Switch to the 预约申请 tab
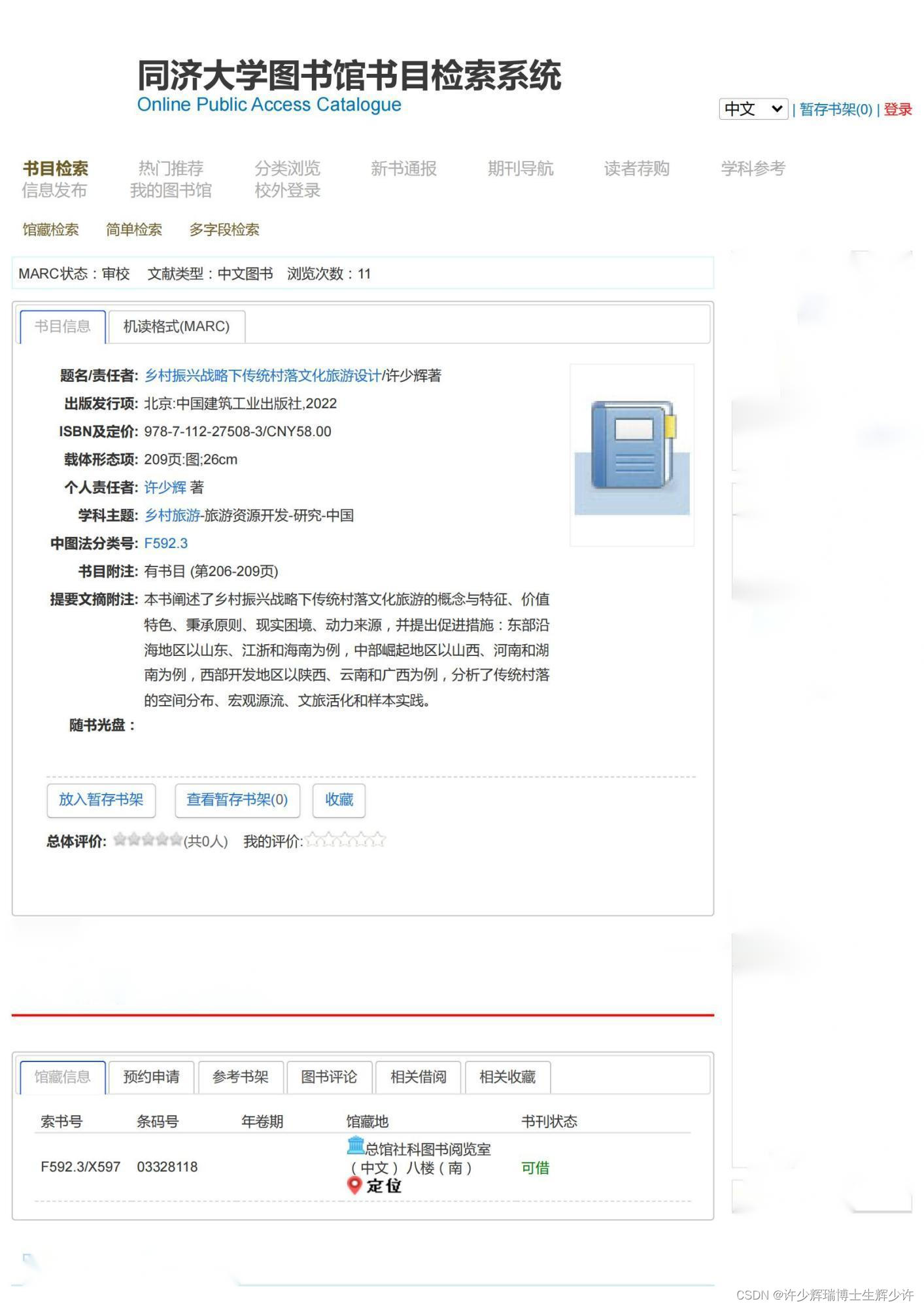Screen dimensions: 924x1308 (x=152, y=1077)
